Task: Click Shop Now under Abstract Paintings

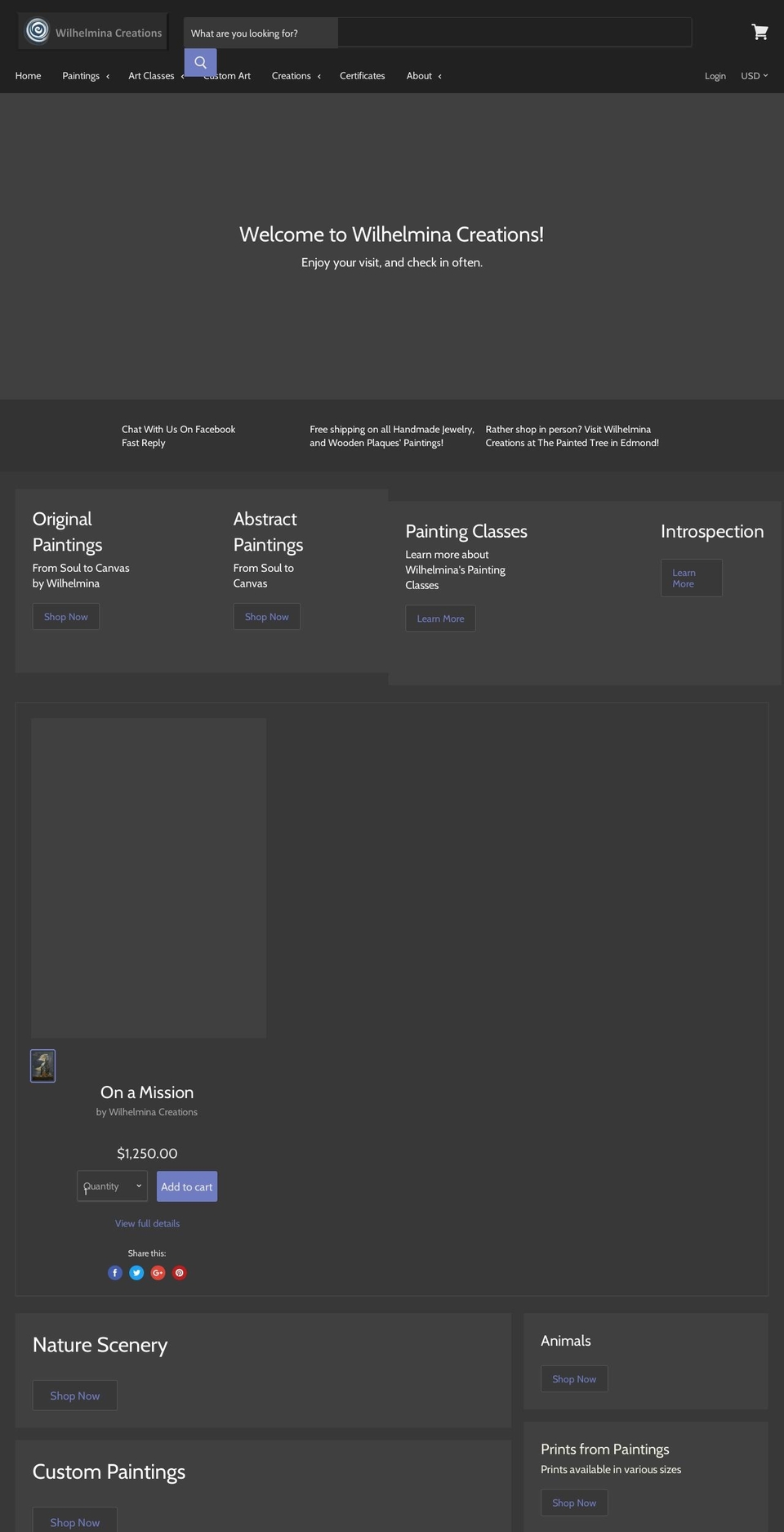Action: click(267, 617)
